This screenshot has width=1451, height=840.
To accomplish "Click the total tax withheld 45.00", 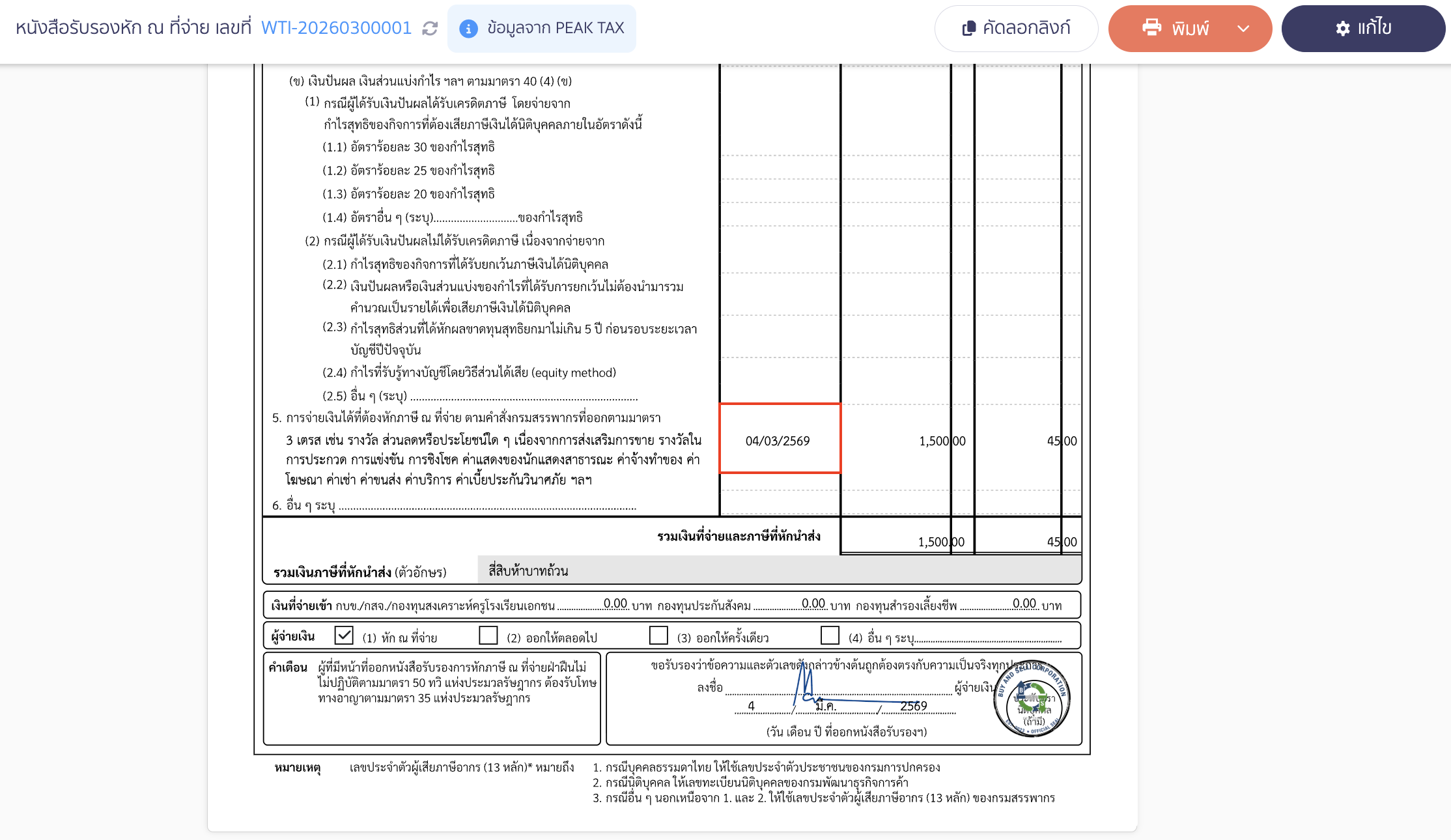I will (x=1062, y=542).
